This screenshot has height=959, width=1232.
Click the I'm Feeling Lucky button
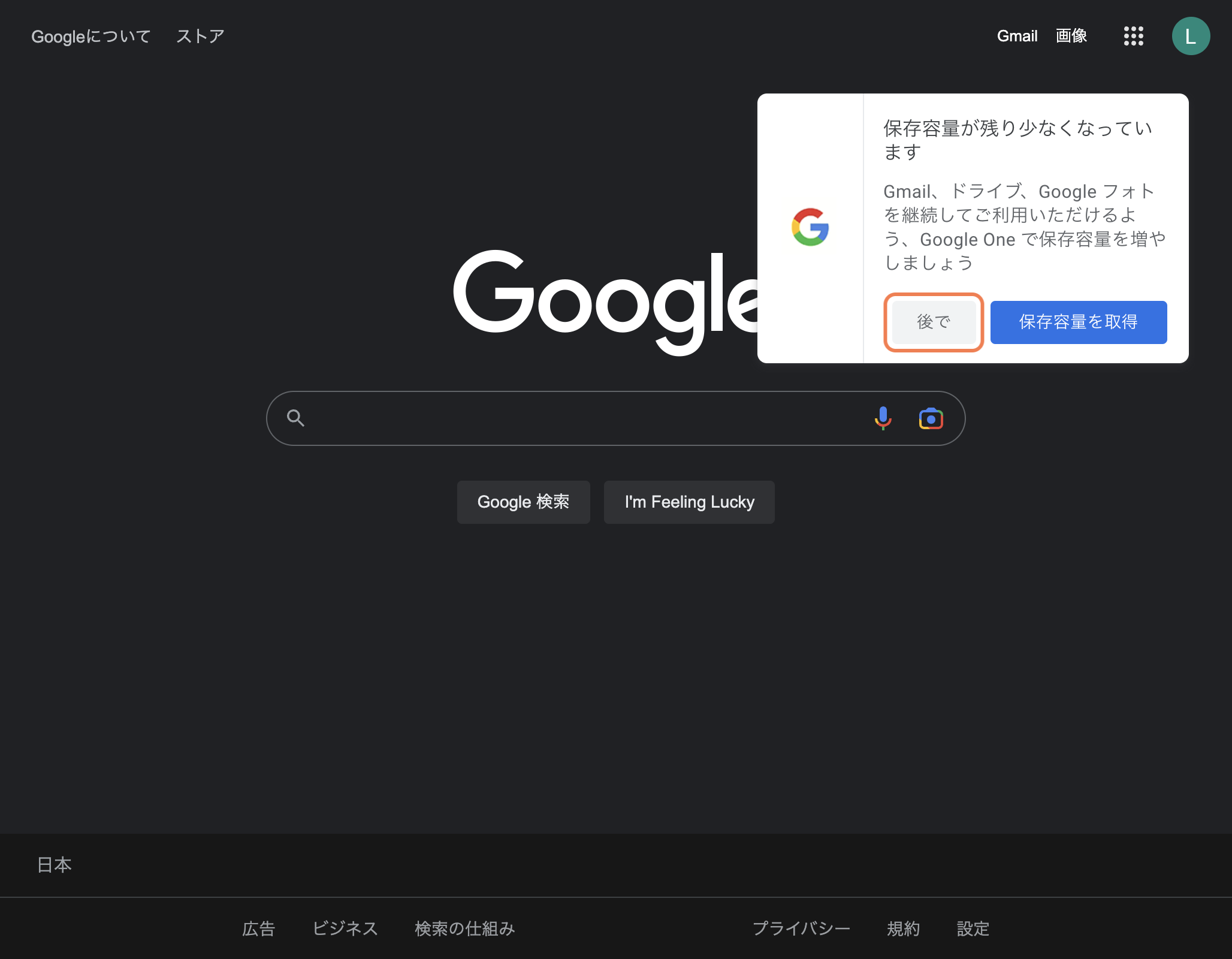click(689, 502)
